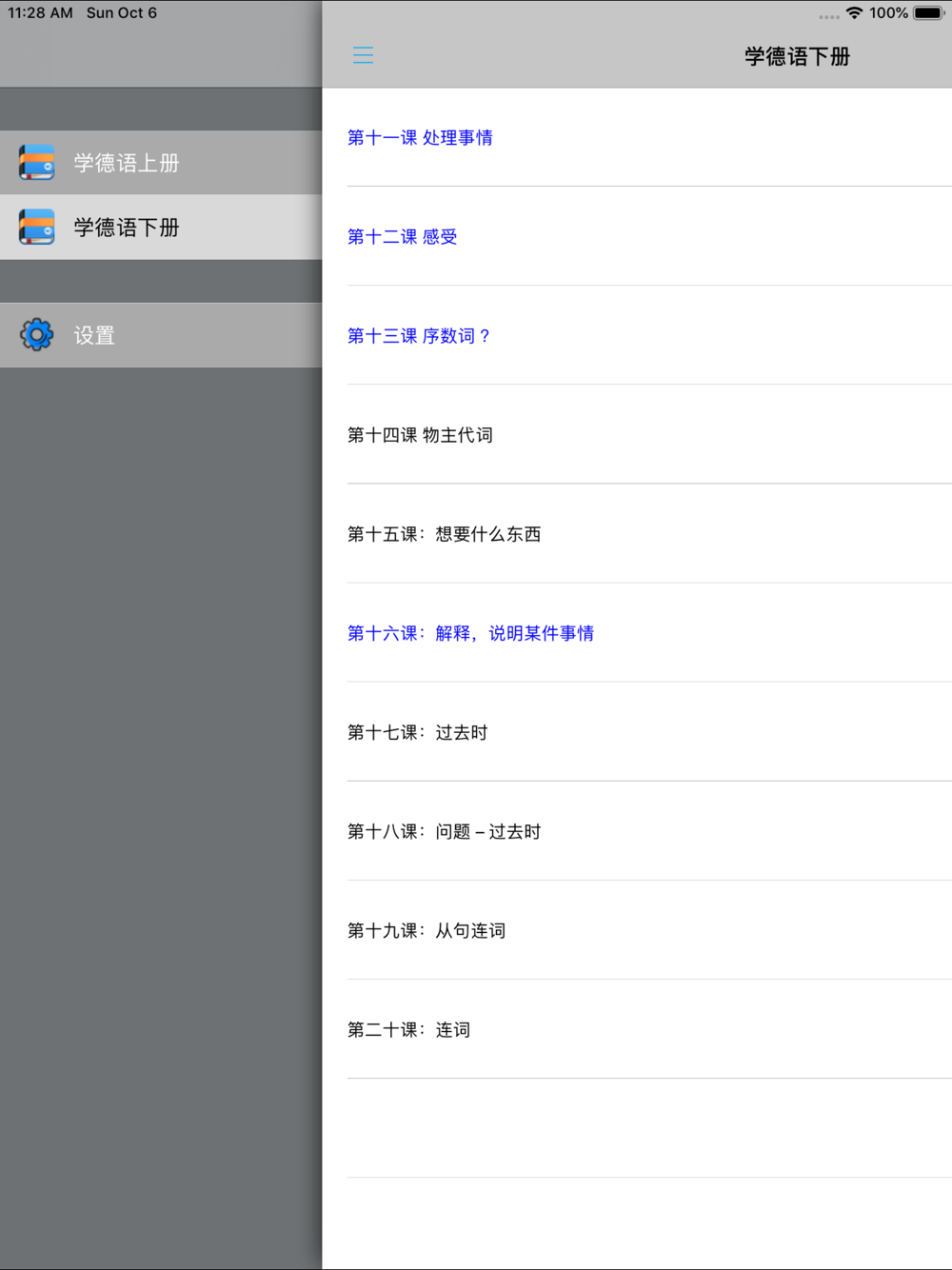
Task: Click the 100% battery percentage
Action: click(x=888, y=13)
